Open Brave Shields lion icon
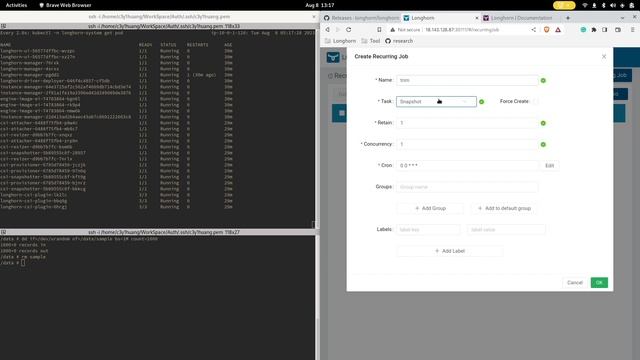640x360 pixels. tap(547, 30)
